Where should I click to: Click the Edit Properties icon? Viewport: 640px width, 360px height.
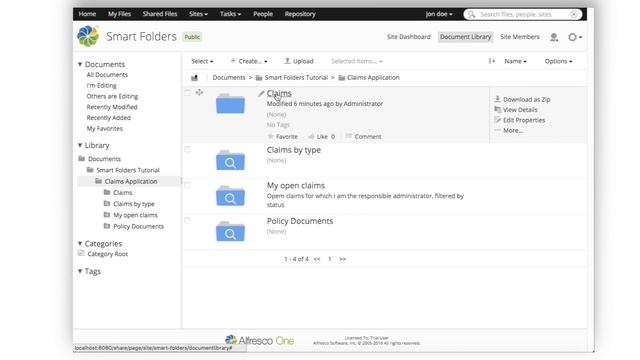pos(498,120)
